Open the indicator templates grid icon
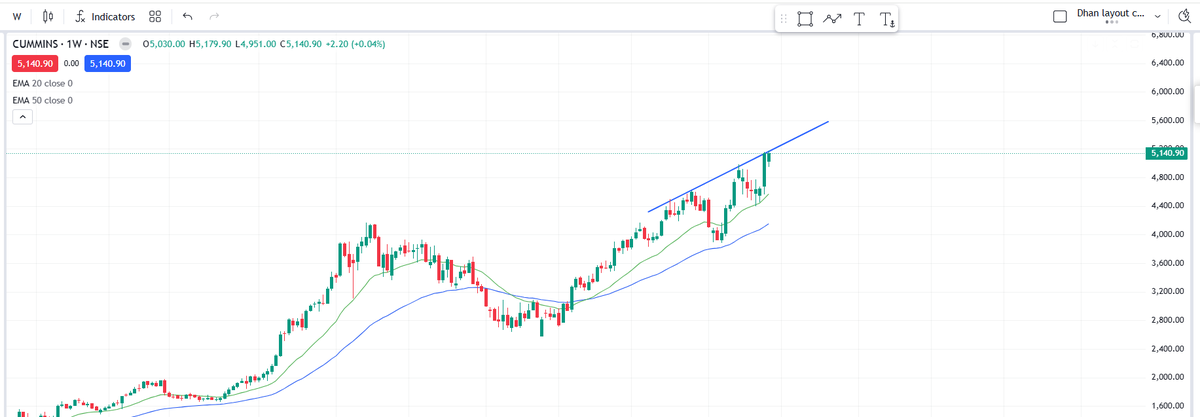 click(155, 17)
